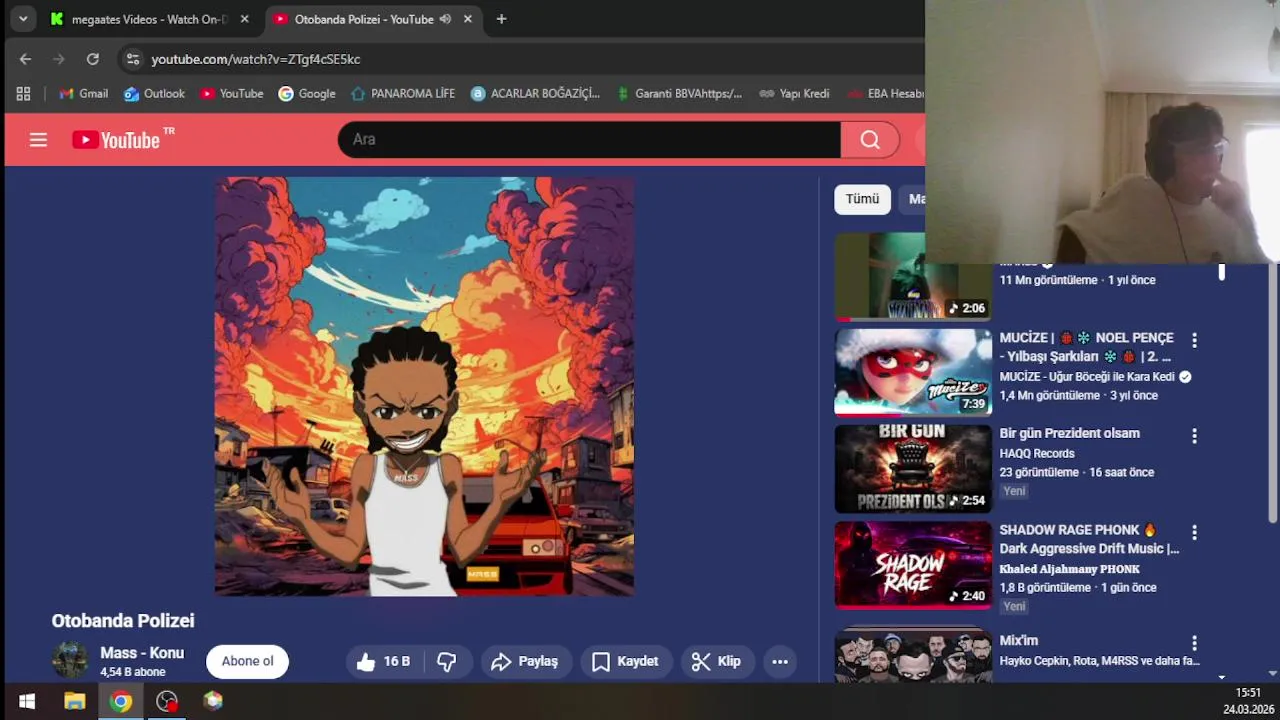
Task: Click the Chrome taskbar icon
Action: (121, 701)
